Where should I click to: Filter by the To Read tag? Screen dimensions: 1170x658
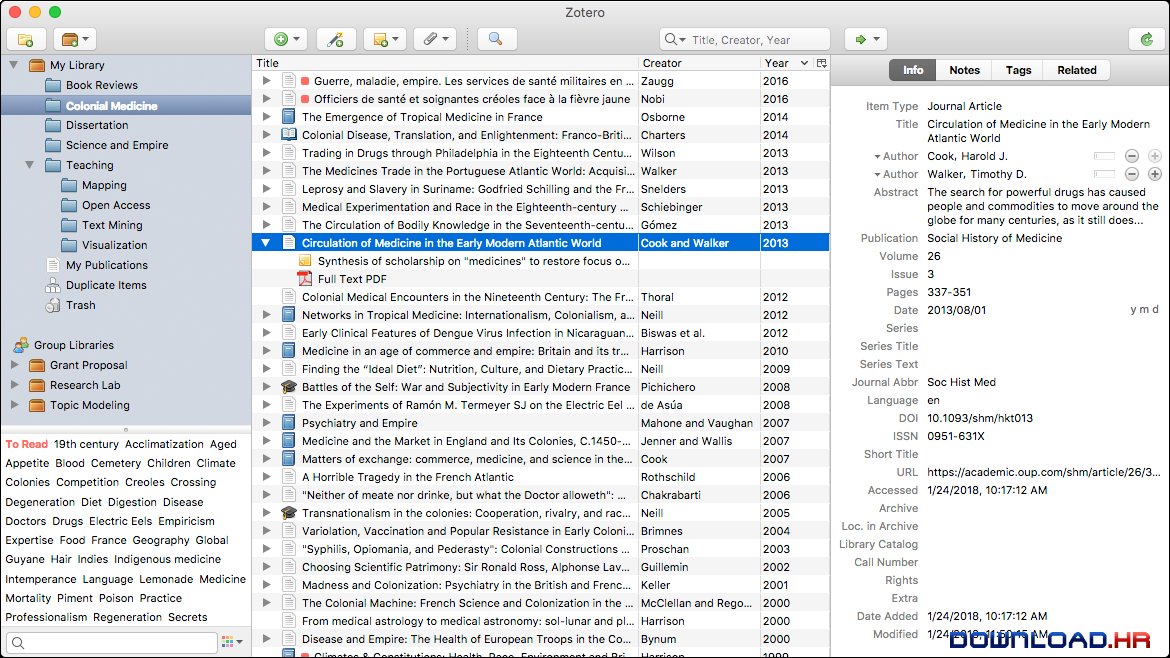coord(26,444)
